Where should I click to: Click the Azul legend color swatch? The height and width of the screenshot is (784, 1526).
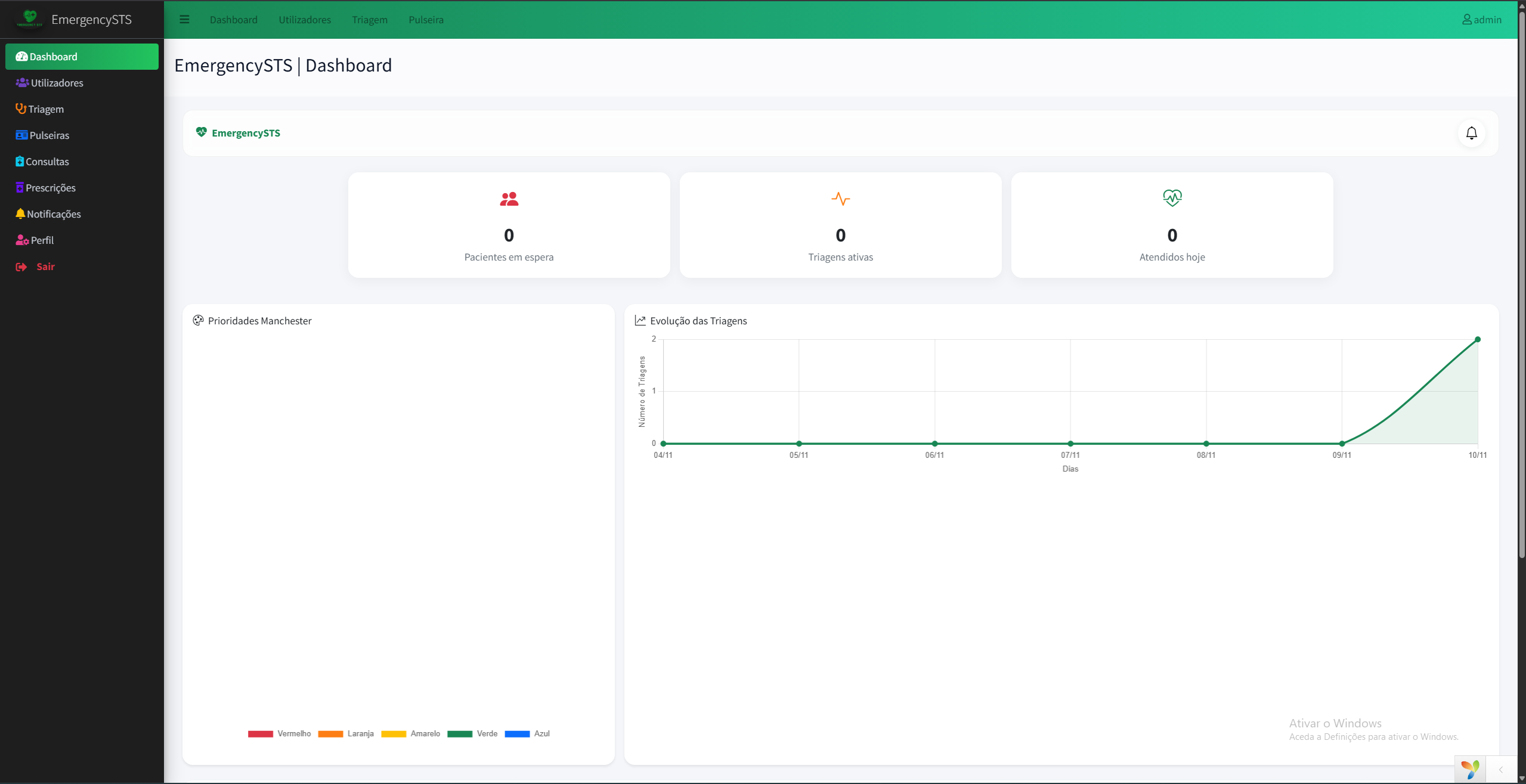(x=516, y=733)
